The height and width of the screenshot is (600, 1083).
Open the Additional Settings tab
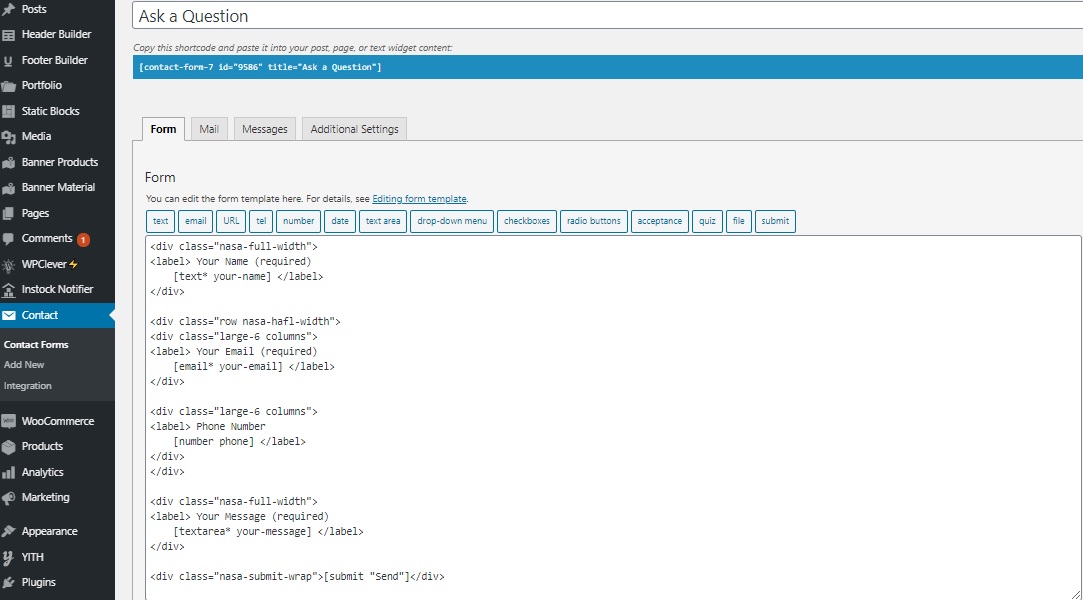[x=354, y=129]
